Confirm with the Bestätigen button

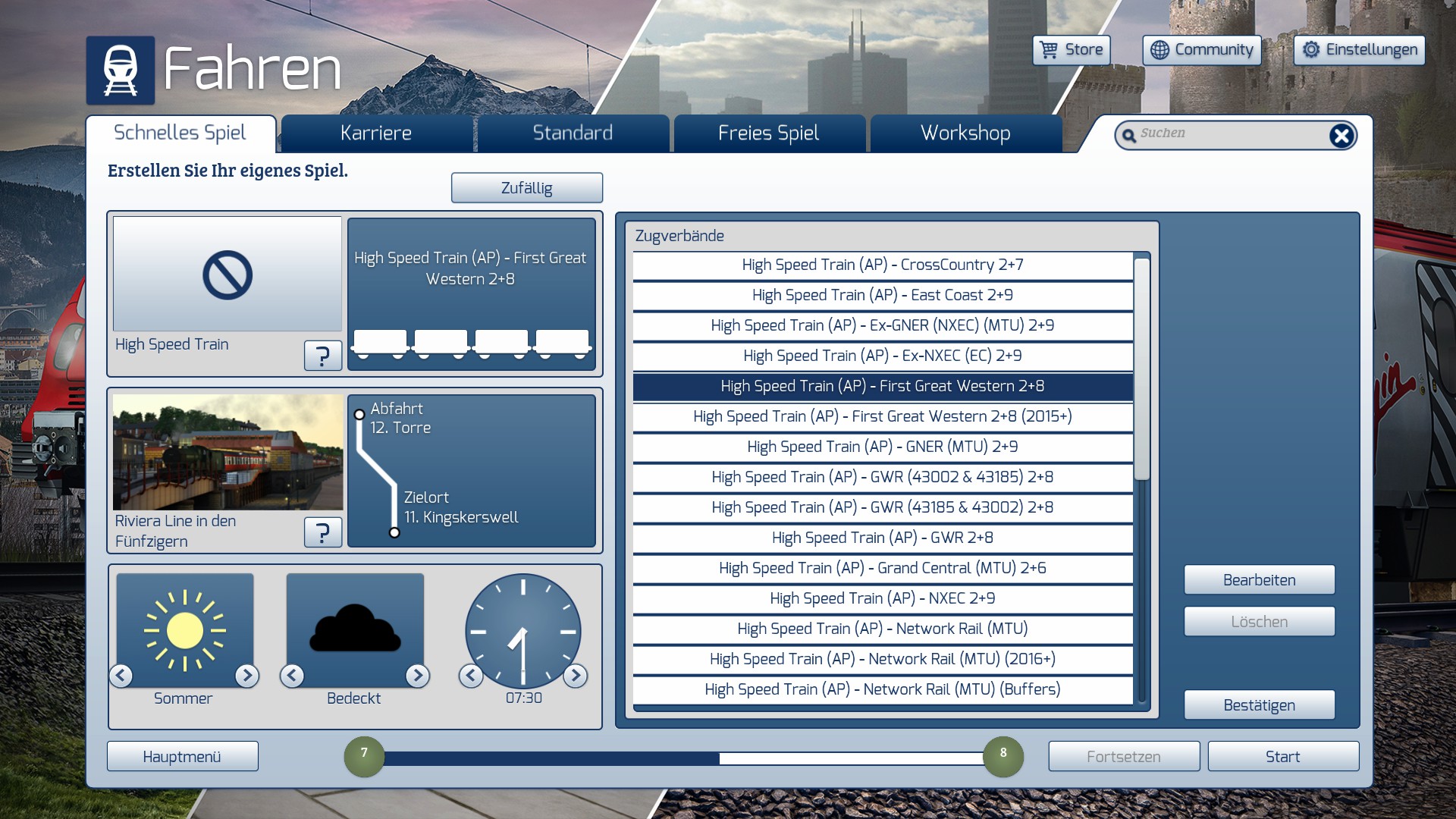(1260, 705)
